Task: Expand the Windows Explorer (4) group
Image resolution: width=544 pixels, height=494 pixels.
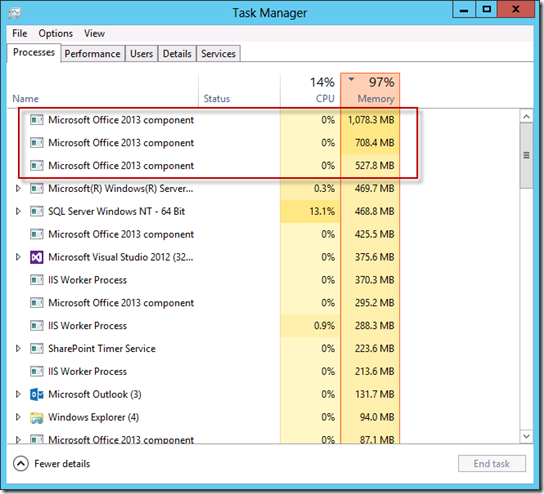Action: point(18,417)
